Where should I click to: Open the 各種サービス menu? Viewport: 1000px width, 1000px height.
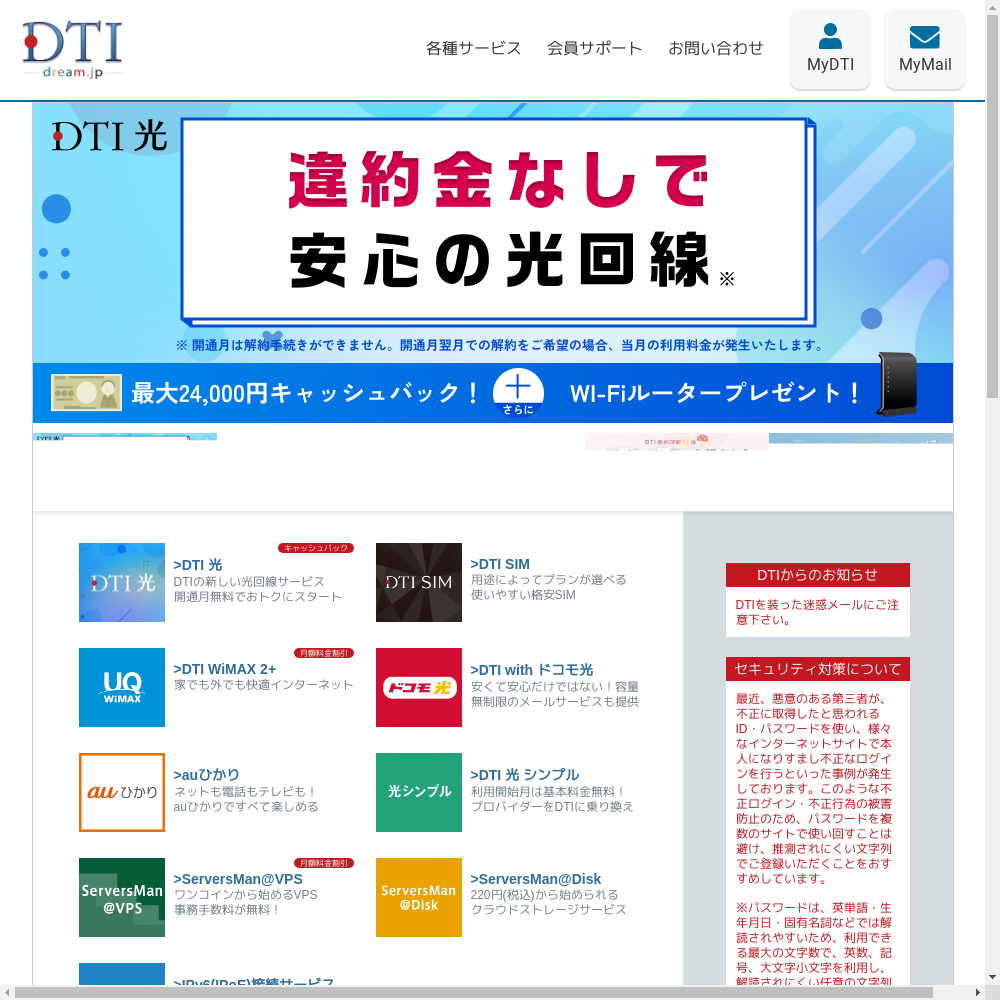473,48
